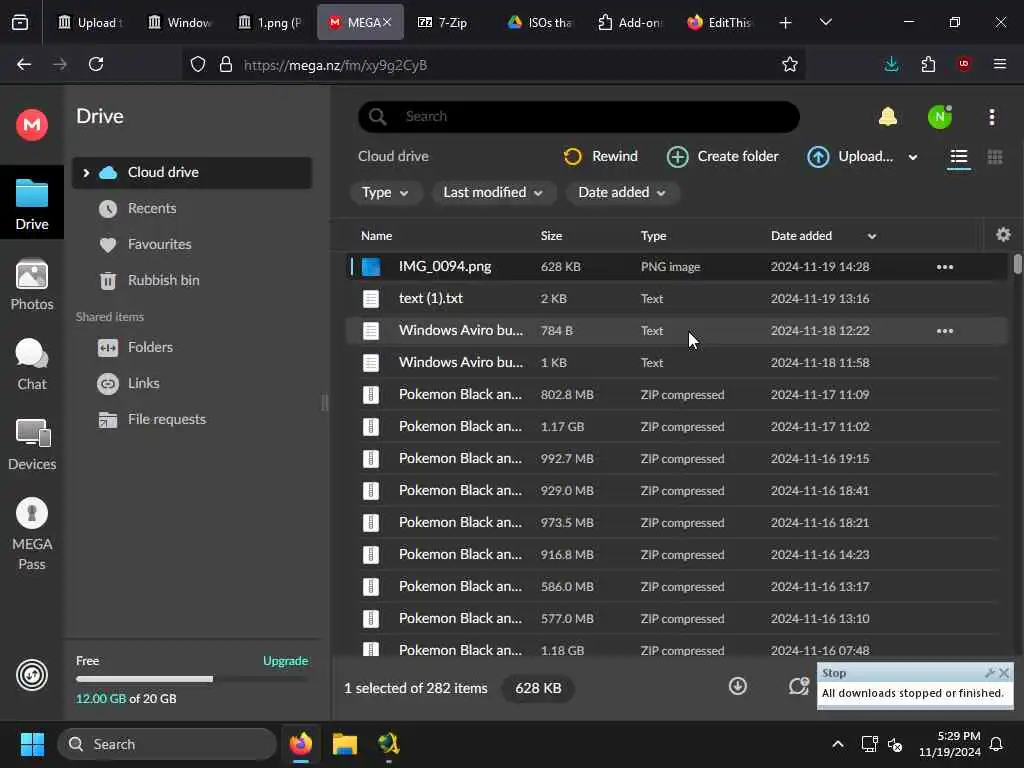Image resolution: width=1024 pixels, height=768 pixels.
Task: Open options for IMG_0094.png row
Action: click(944, 267)
